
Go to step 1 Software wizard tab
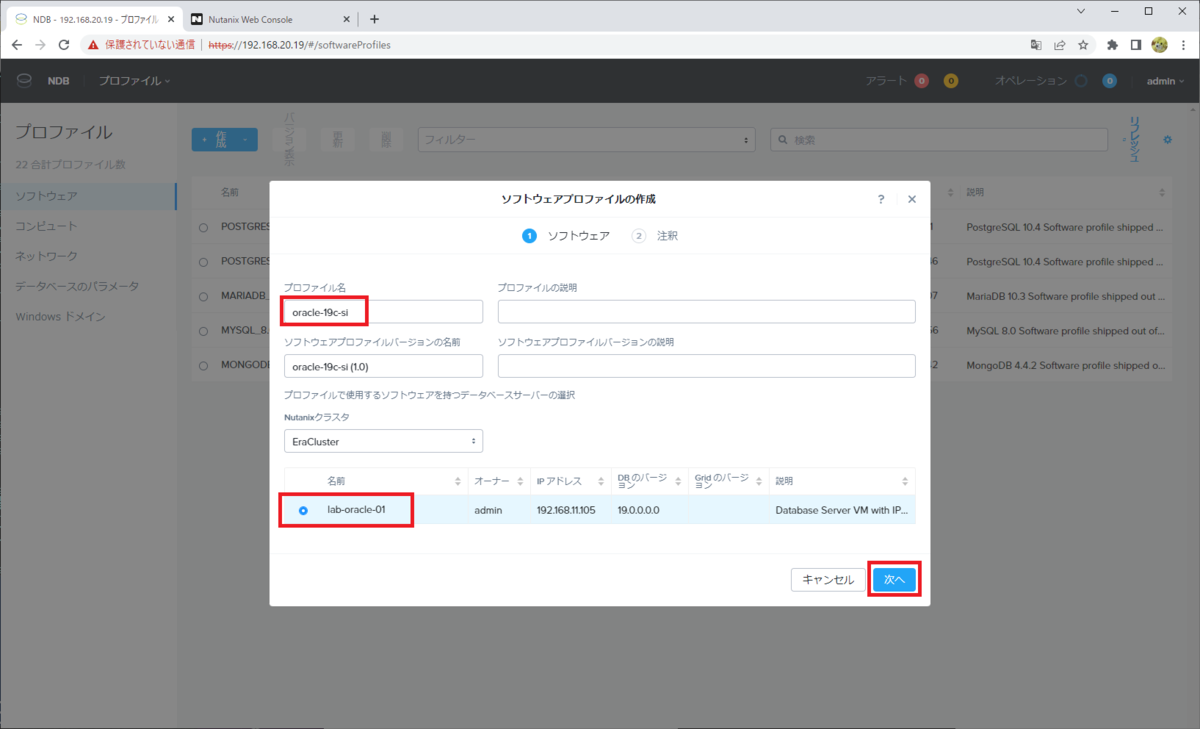[566, 236]
